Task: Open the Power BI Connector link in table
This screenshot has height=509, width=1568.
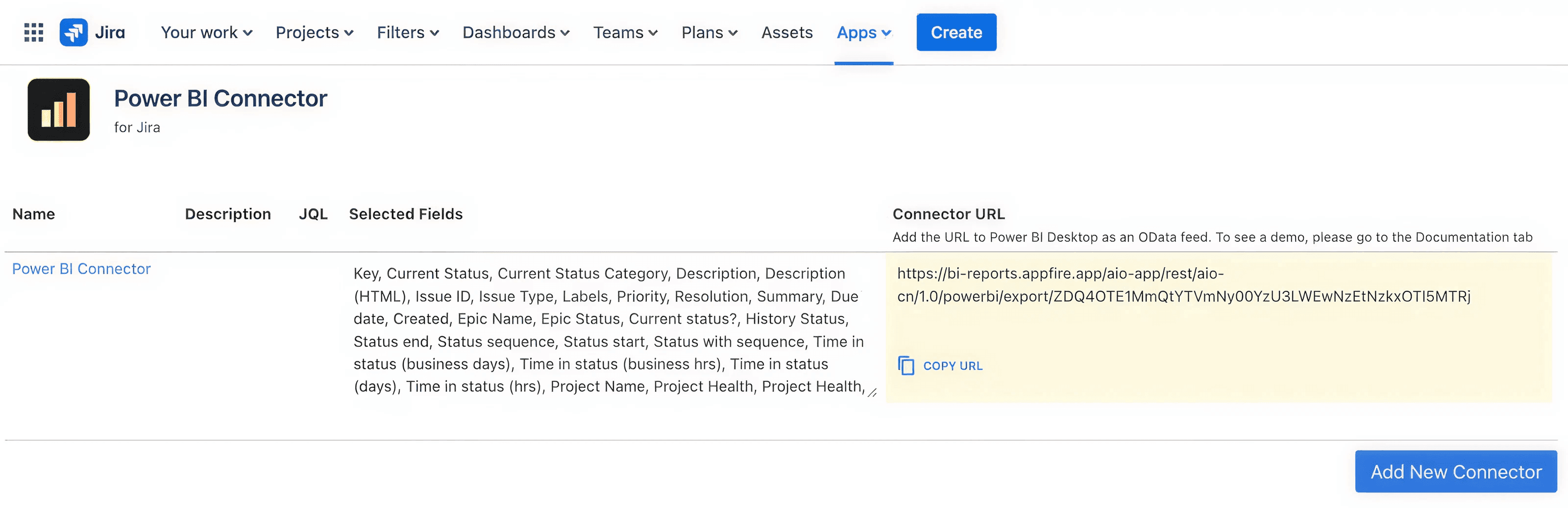Action: tap(81, 269)
